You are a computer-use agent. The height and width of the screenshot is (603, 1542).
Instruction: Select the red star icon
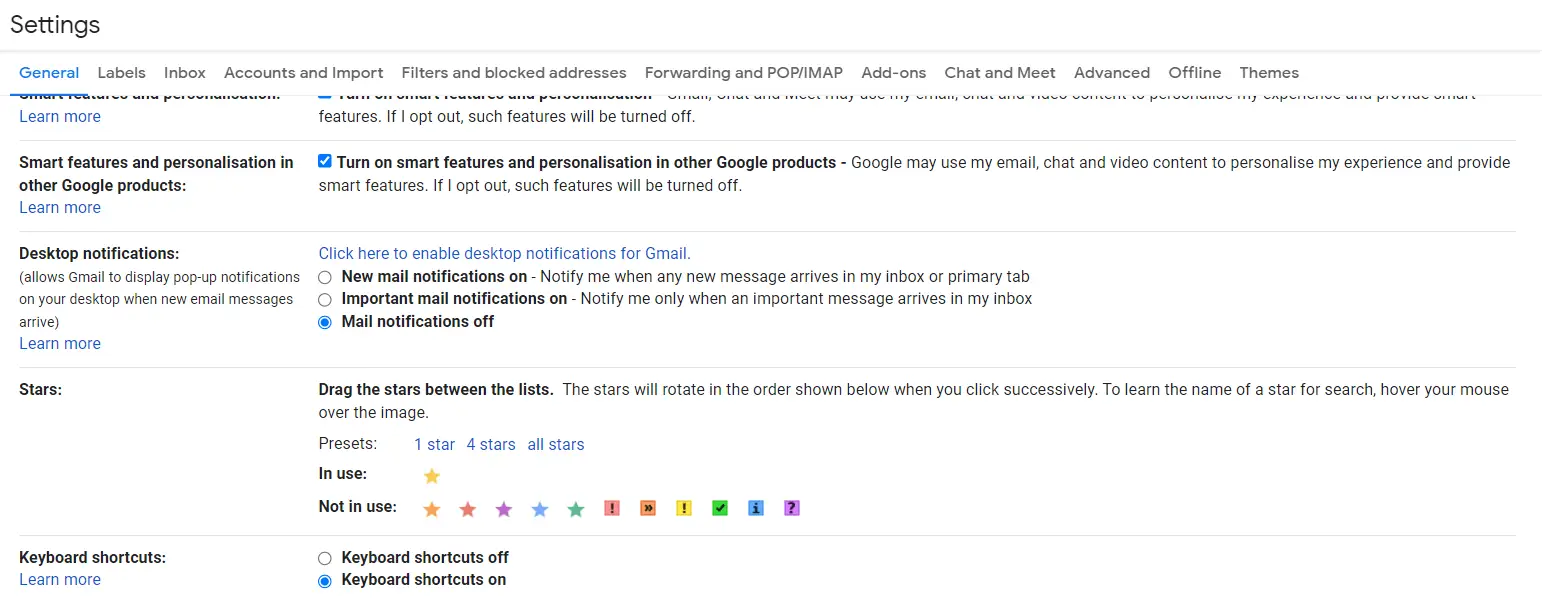(x=467, y=508)
